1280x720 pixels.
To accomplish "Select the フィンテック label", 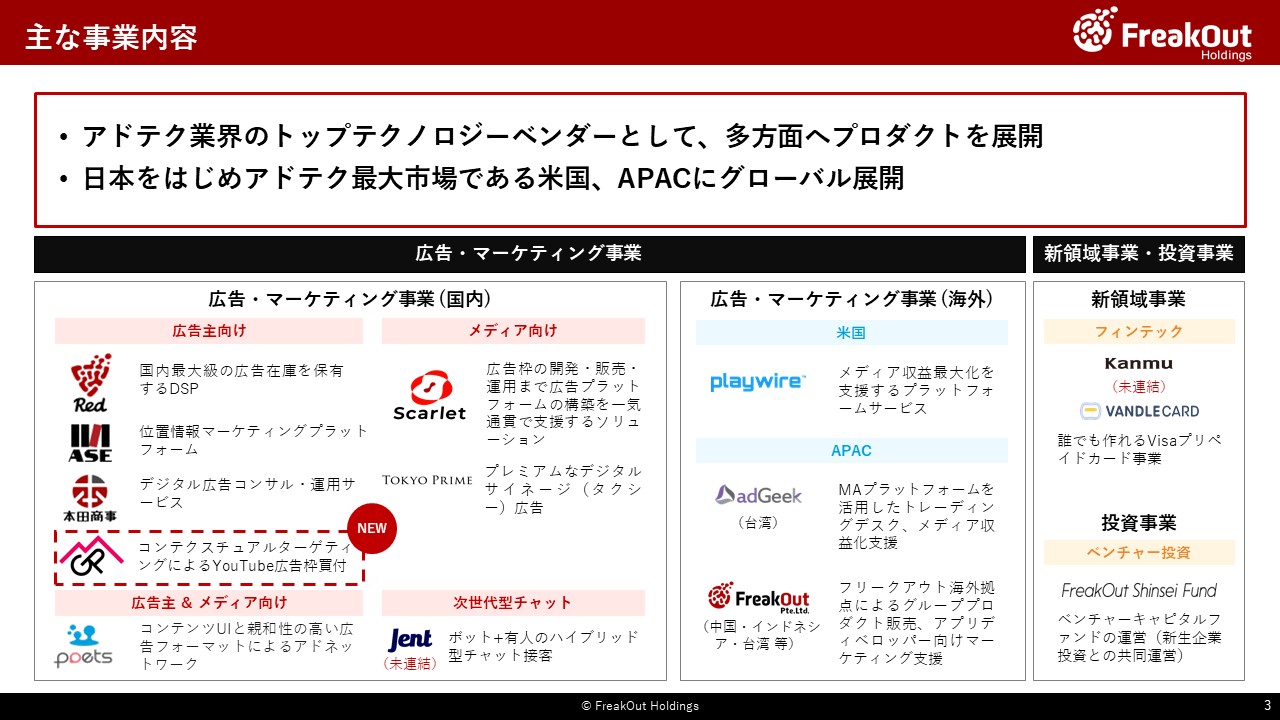I will pyautogui.click(x=1139, y=332).
